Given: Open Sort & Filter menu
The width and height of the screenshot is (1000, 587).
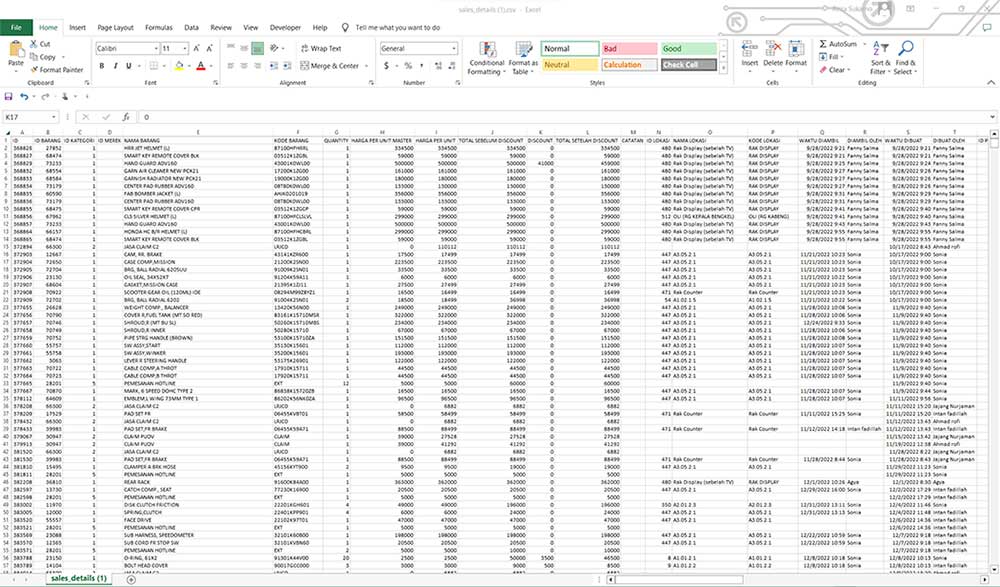Looking at the screenshot, I should tap(881, 58).
